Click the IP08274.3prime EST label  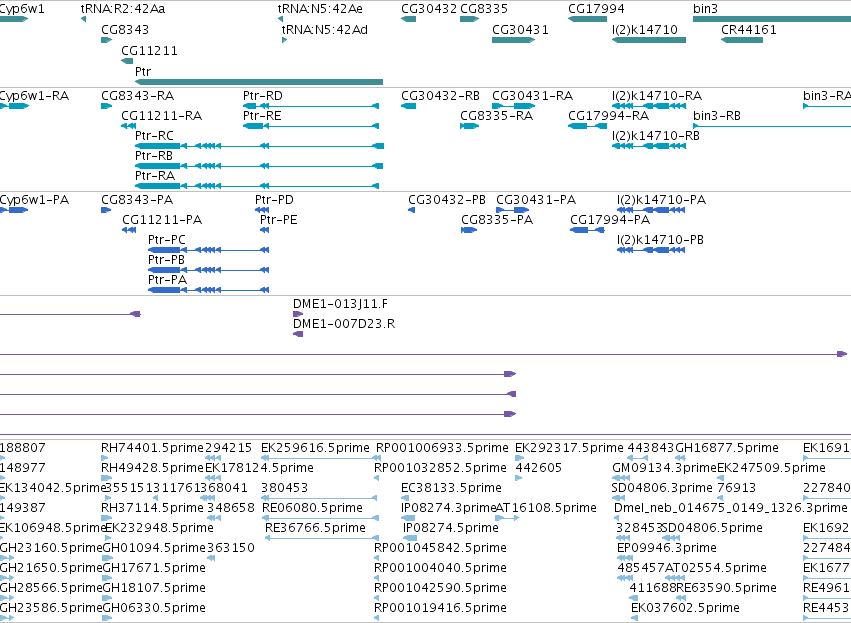point(448,508)
